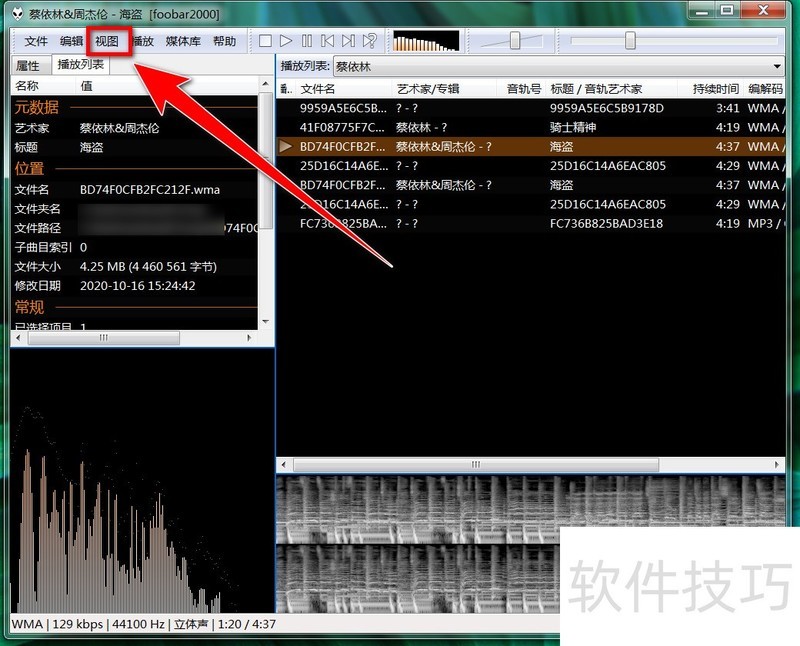Click the playing track indicator arrow beside BD74F0CFB2F

click(287, 146)
